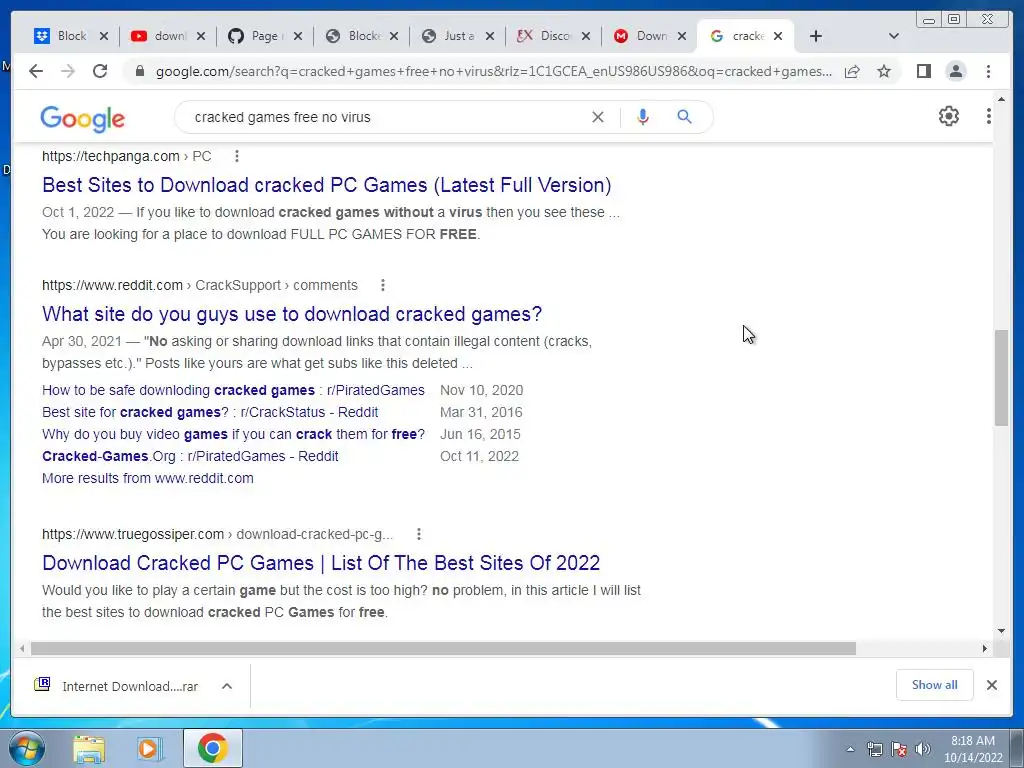The height and width of the screenshot is (768, 1024).
Task: Open the Action Center flag icon
Action: pyautogui.click(x=899, y=749)
